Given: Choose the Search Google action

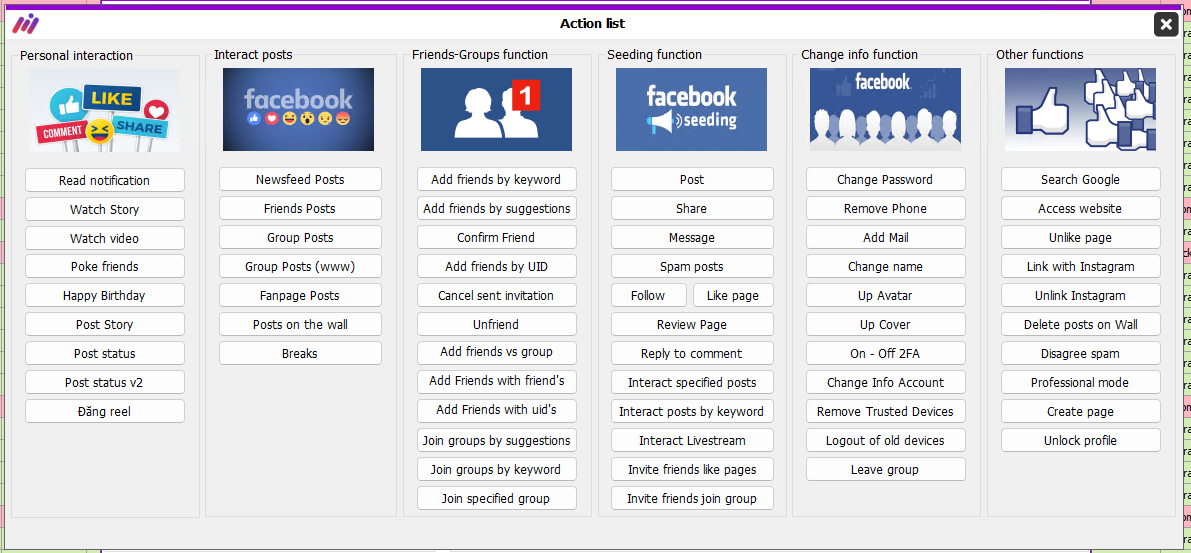Looking at the screenshot, I should (1080, 179).
